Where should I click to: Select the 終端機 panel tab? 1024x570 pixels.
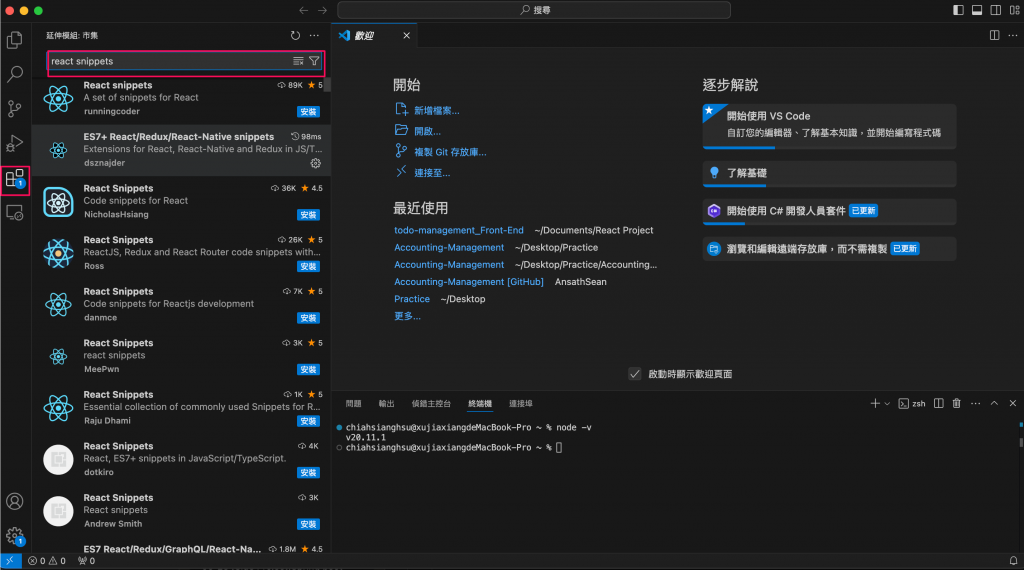coord(480,404)
